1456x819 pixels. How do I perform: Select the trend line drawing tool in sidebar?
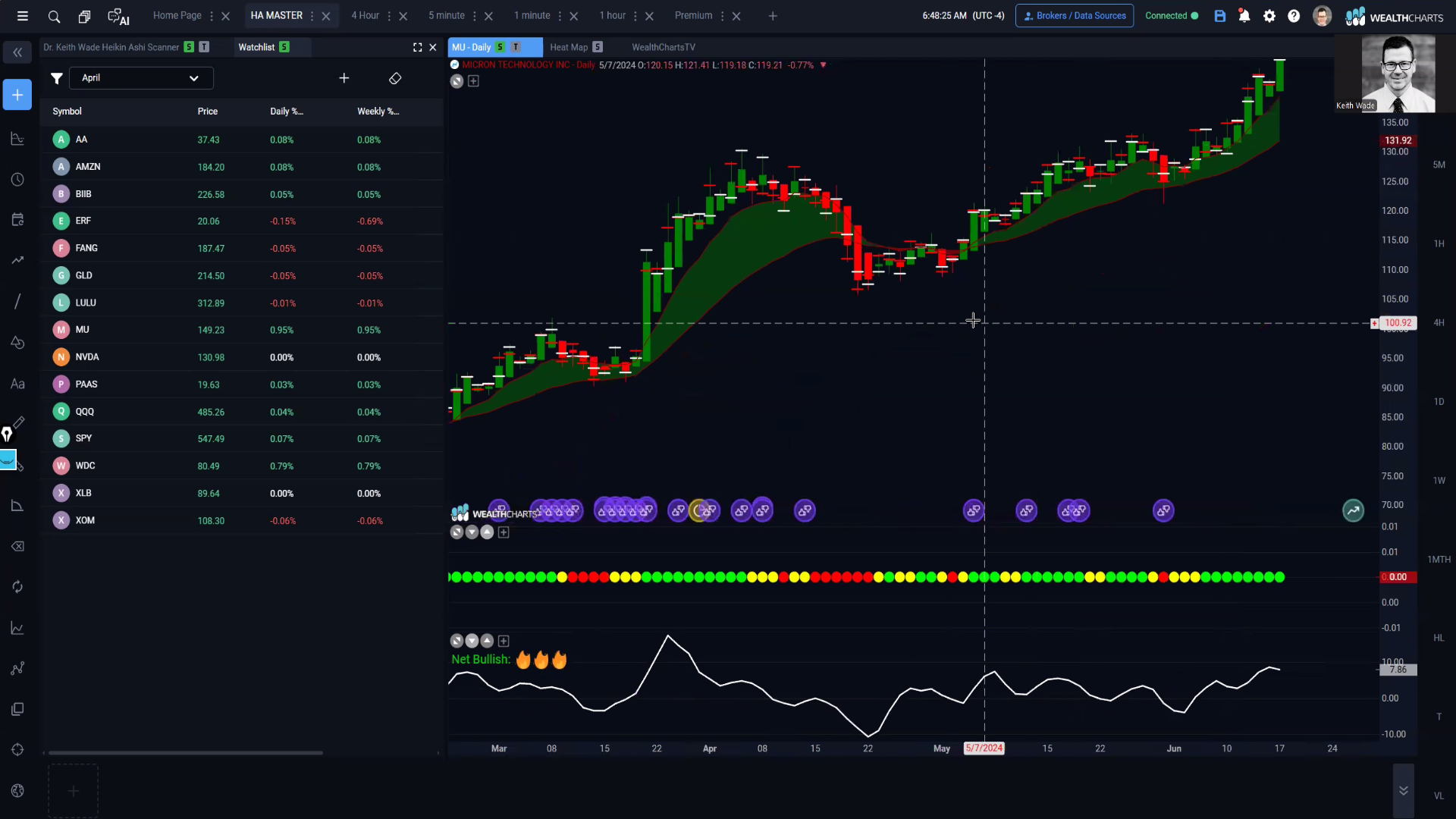17,301
